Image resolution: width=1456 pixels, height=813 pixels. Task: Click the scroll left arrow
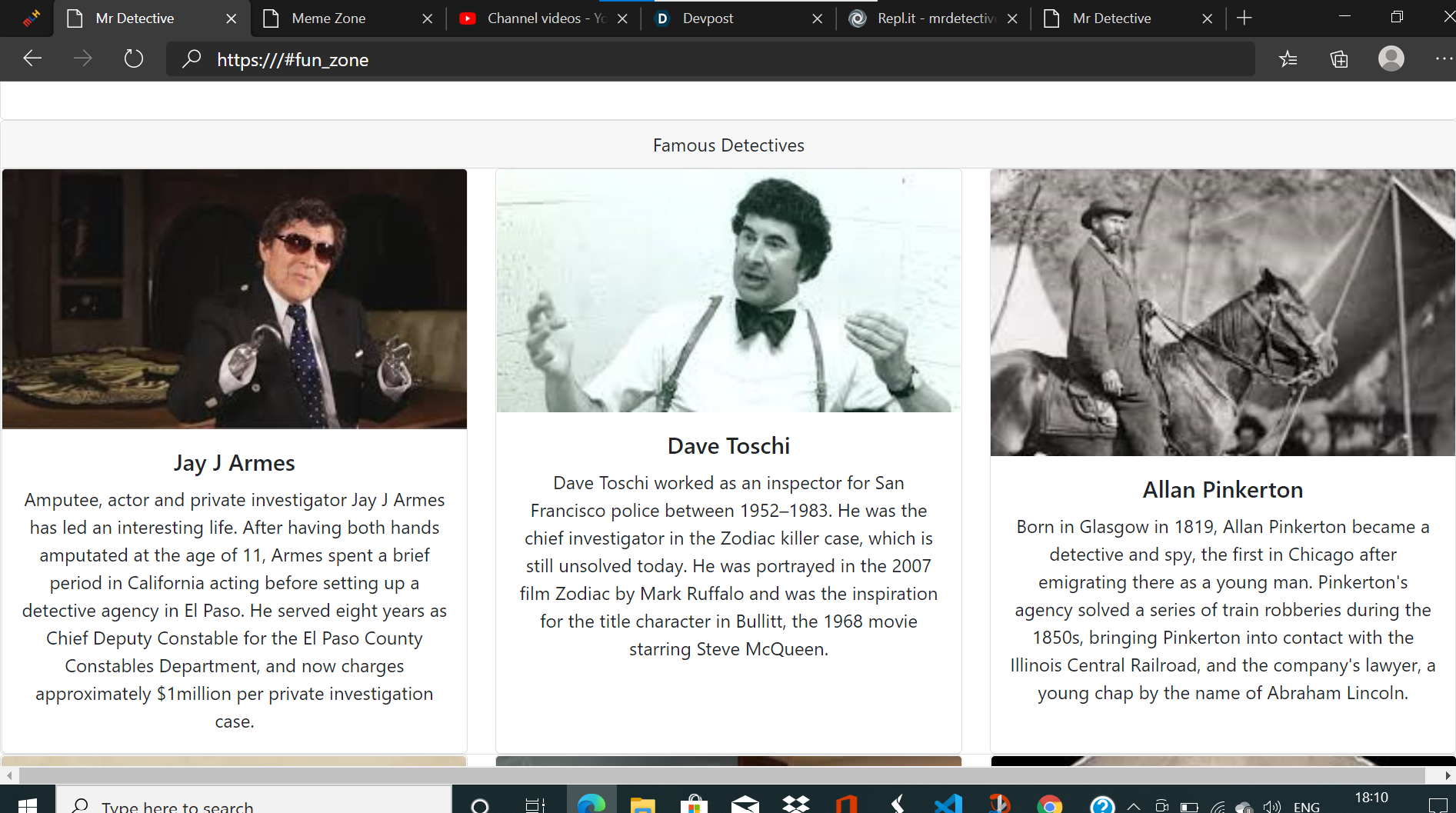(x=8, y=775)
